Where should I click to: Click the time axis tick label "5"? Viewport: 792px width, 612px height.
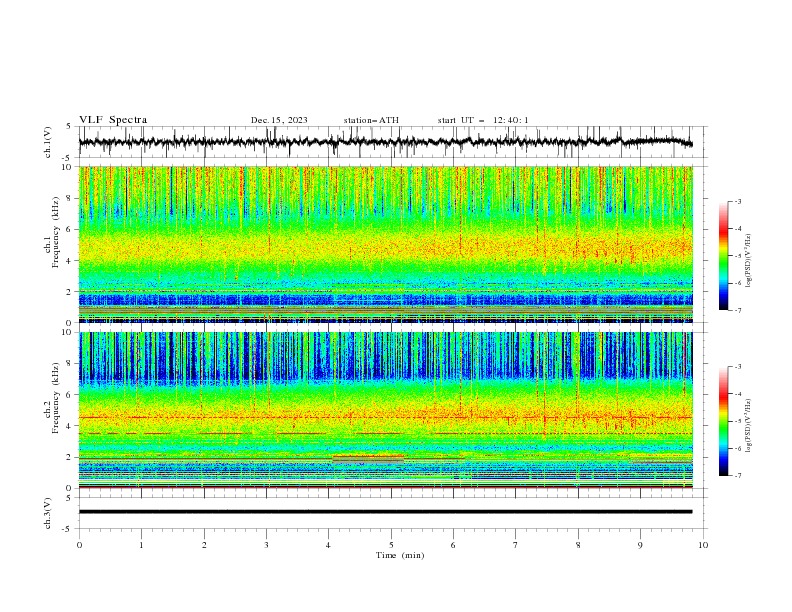(x=391, y=545)
